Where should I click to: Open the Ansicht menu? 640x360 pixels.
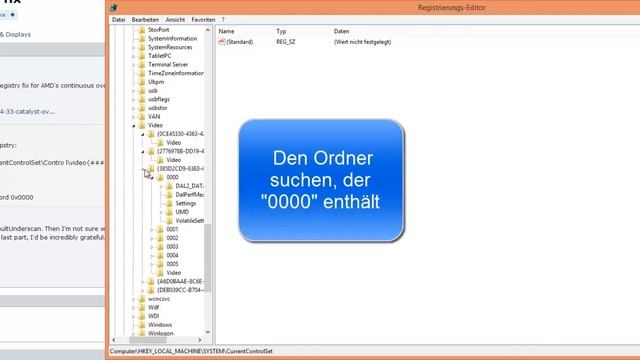(x=175, y=20)
